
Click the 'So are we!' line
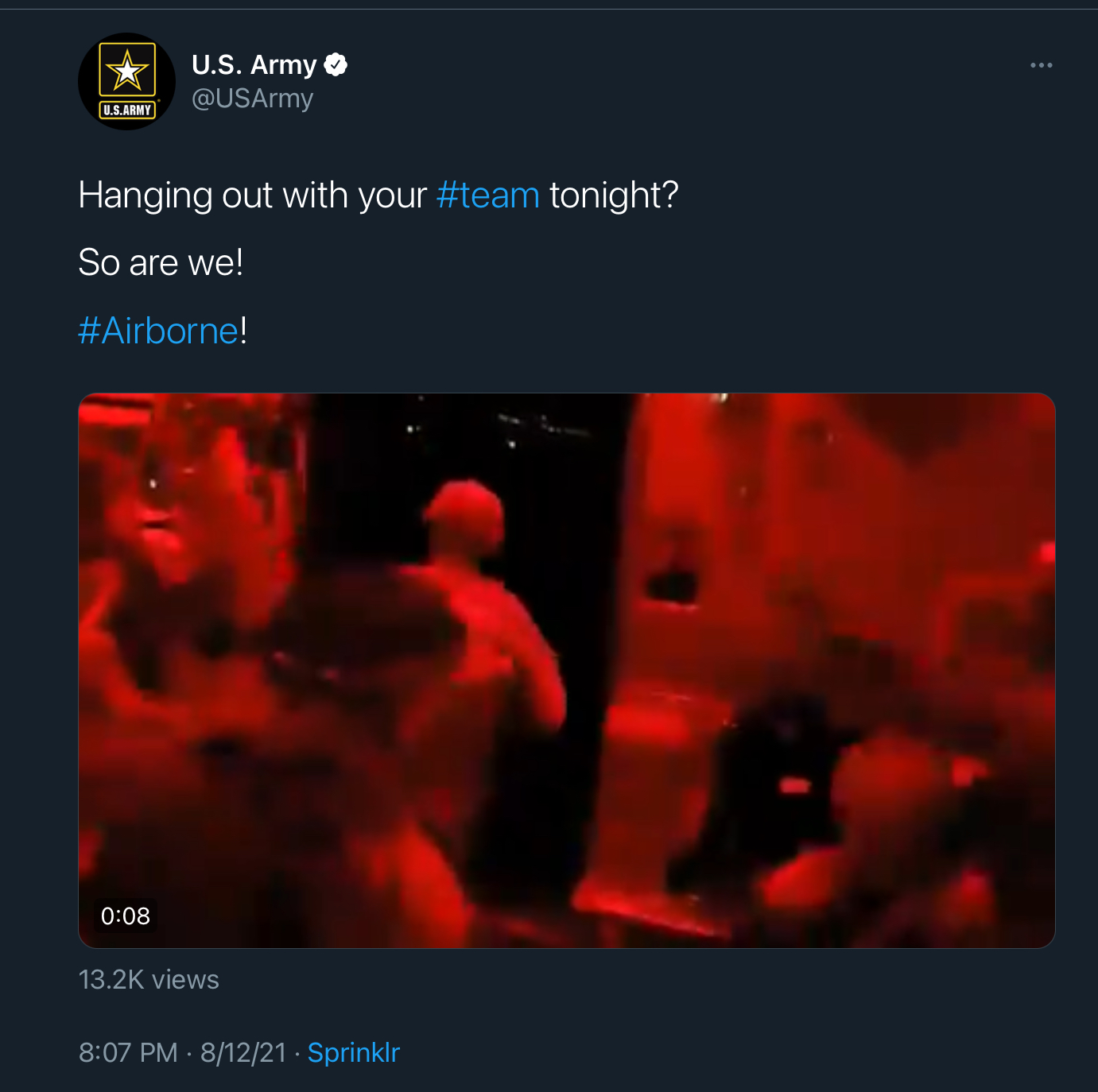pos(161,263)
